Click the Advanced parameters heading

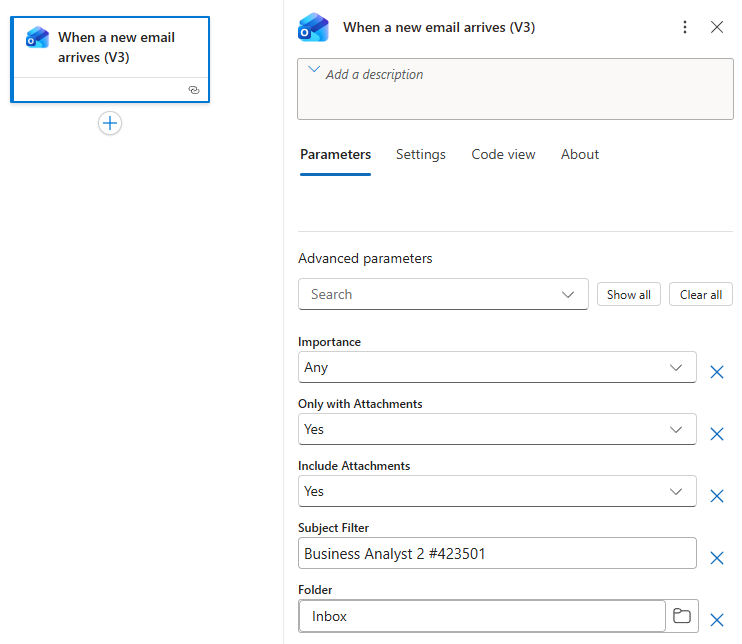pyautogui.click(x=365, y=258)
